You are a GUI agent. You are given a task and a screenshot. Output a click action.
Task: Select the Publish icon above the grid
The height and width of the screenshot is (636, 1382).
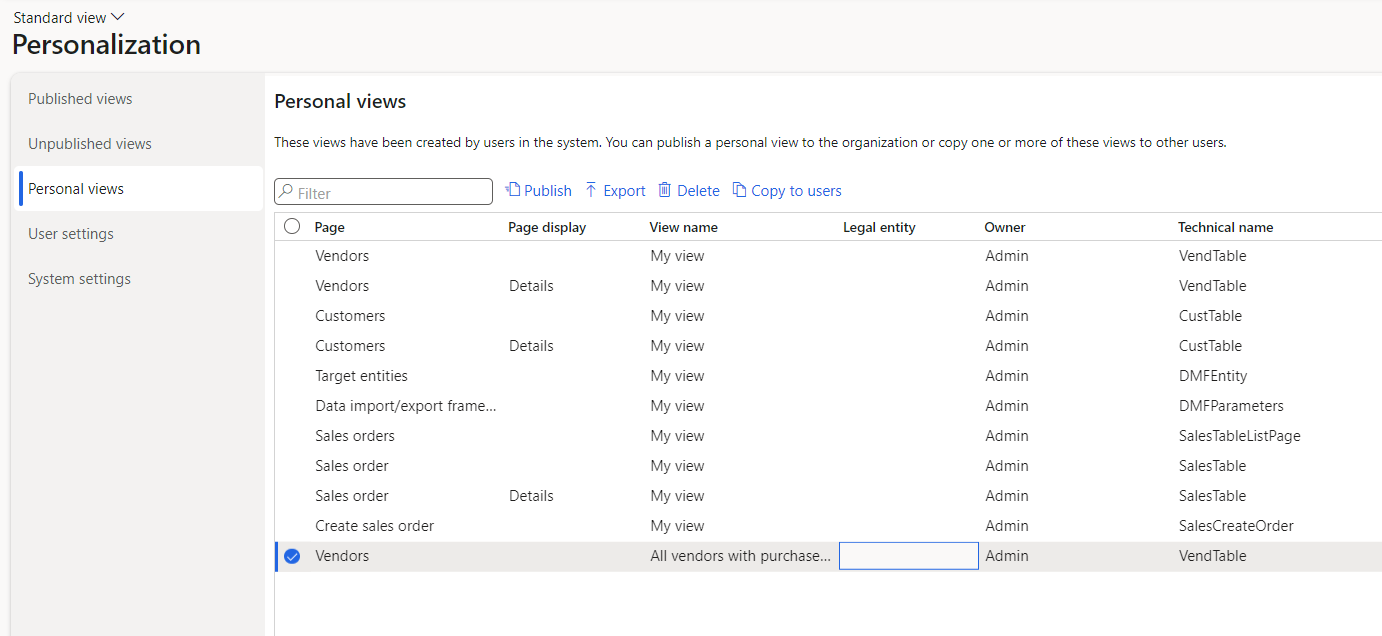(513, 190)
